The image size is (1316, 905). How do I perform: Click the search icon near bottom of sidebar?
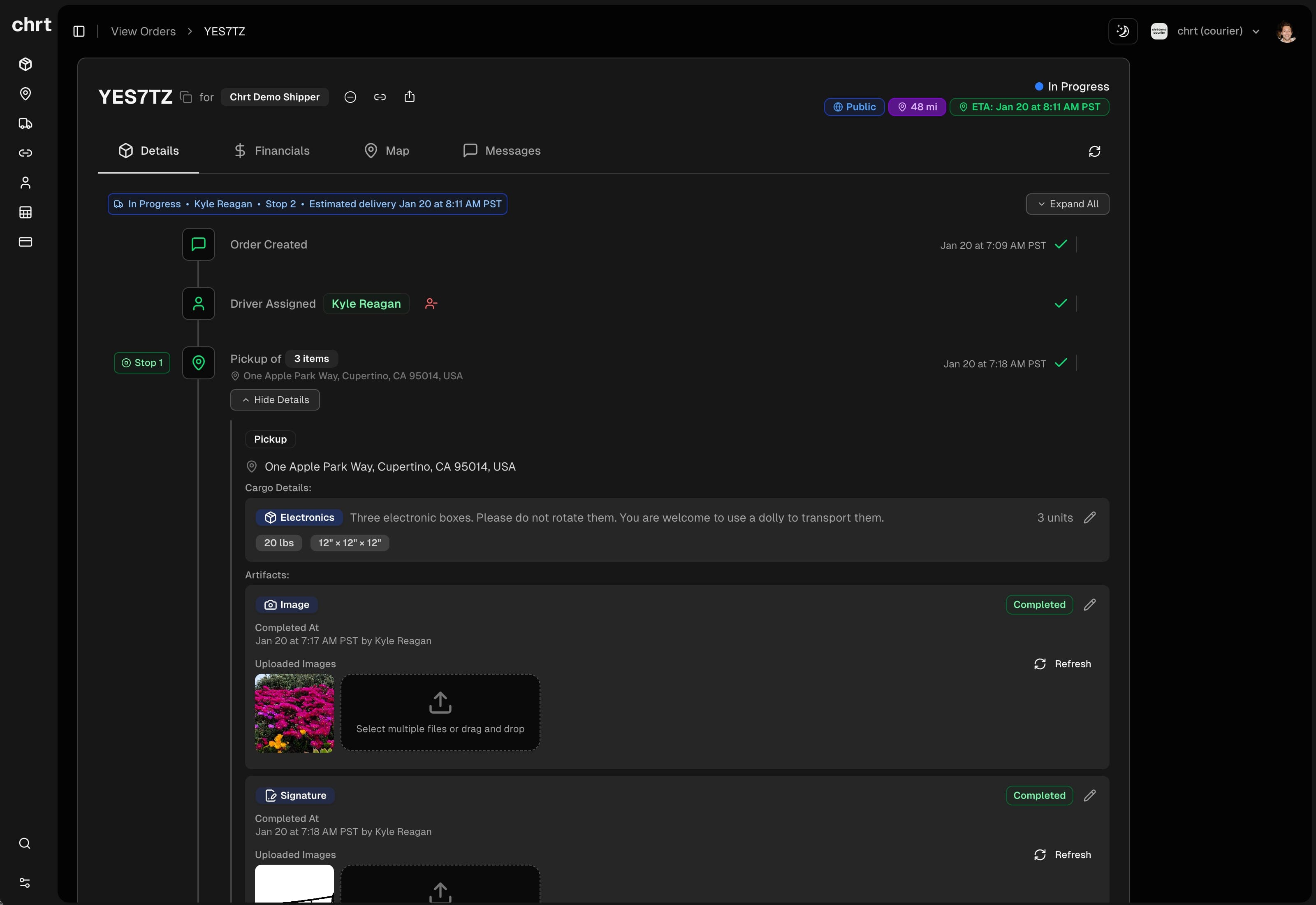point(25,843)
